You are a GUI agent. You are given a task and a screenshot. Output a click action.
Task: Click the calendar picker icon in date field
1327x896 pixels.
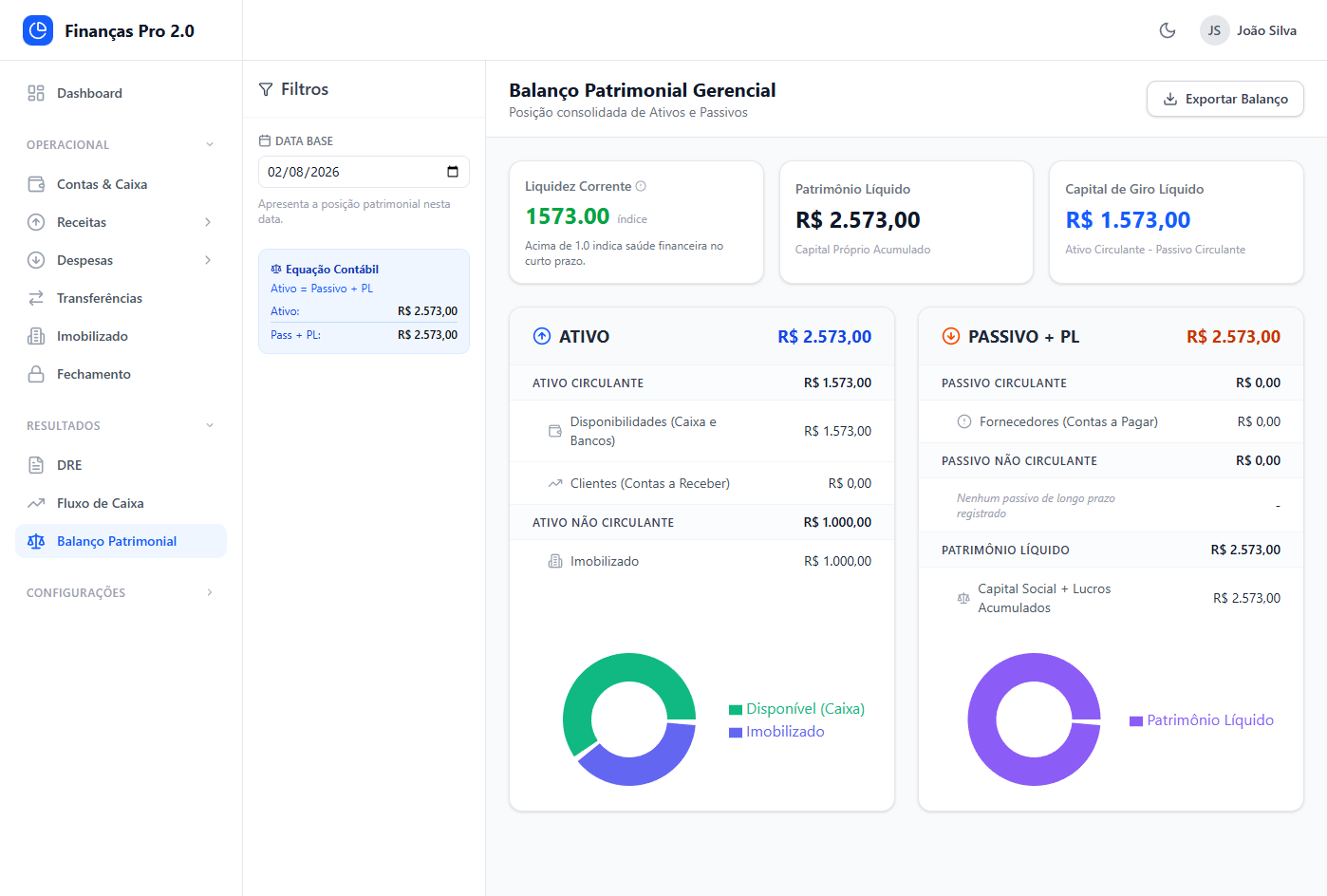pos(453,172)
